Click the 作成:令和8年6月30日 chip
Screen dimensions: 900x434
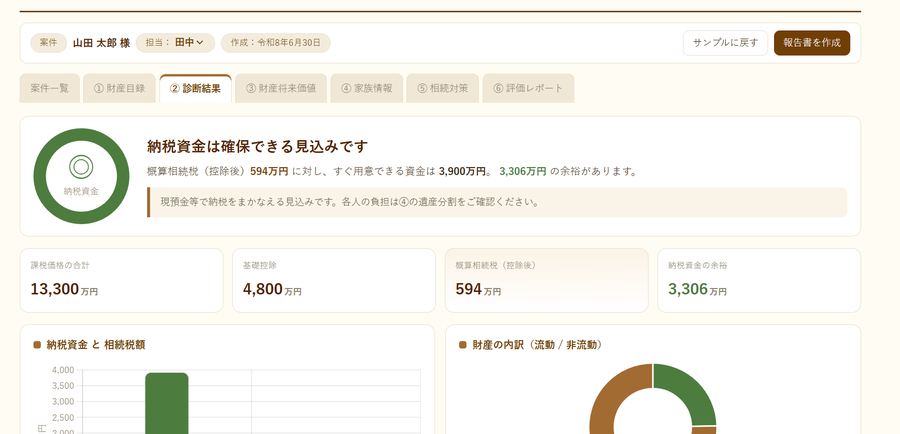(x=276, y=42)
